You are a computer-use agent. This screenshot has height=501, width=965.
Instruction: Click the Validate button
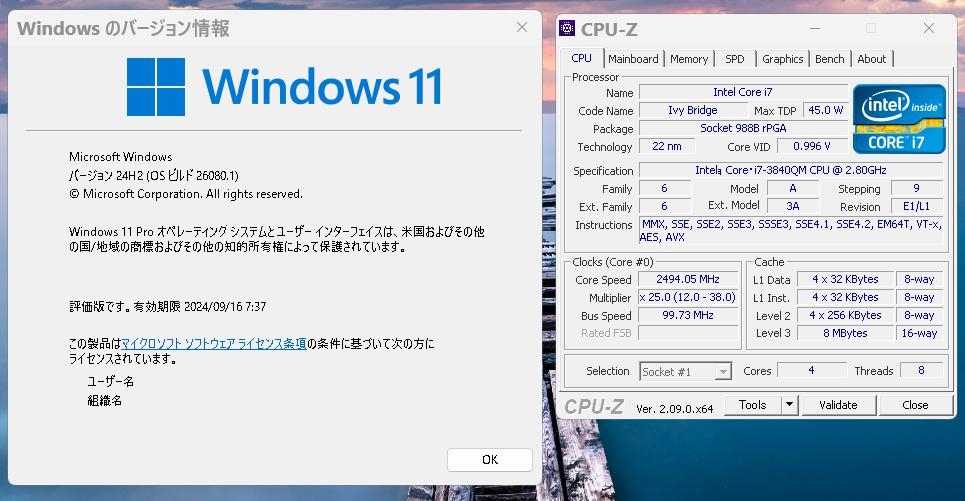click(x=838, y=405)
